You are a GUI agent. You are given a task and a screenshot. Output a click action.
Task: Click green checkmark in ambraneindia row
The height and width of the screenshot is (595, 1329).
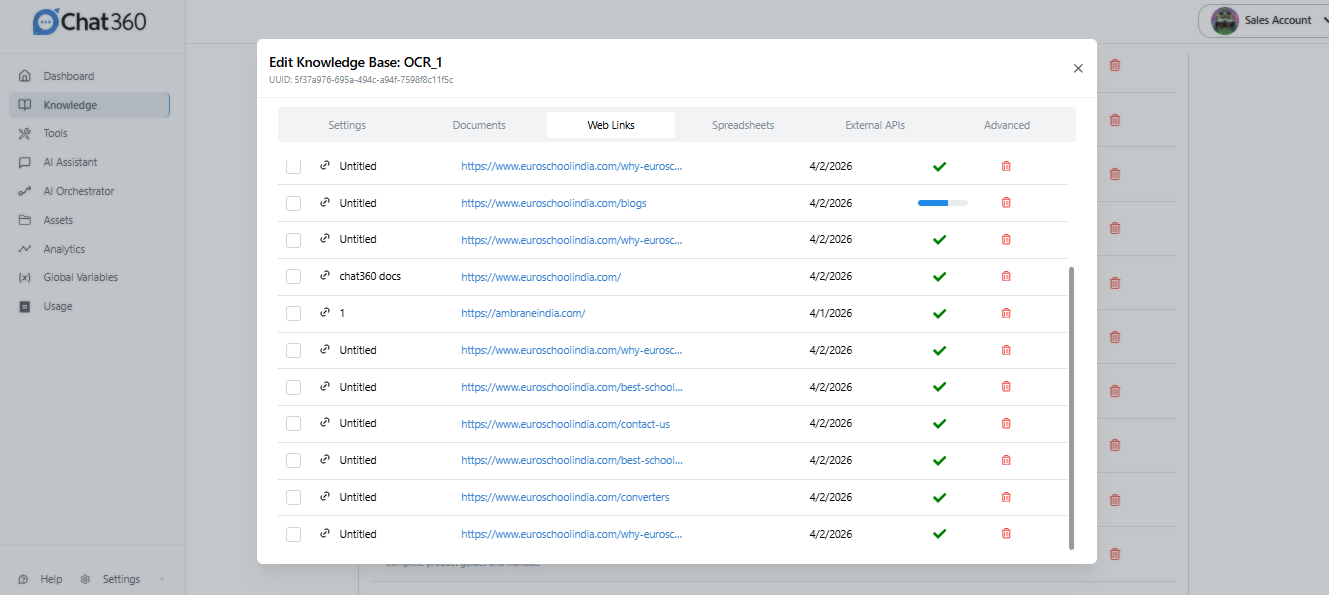939,313
